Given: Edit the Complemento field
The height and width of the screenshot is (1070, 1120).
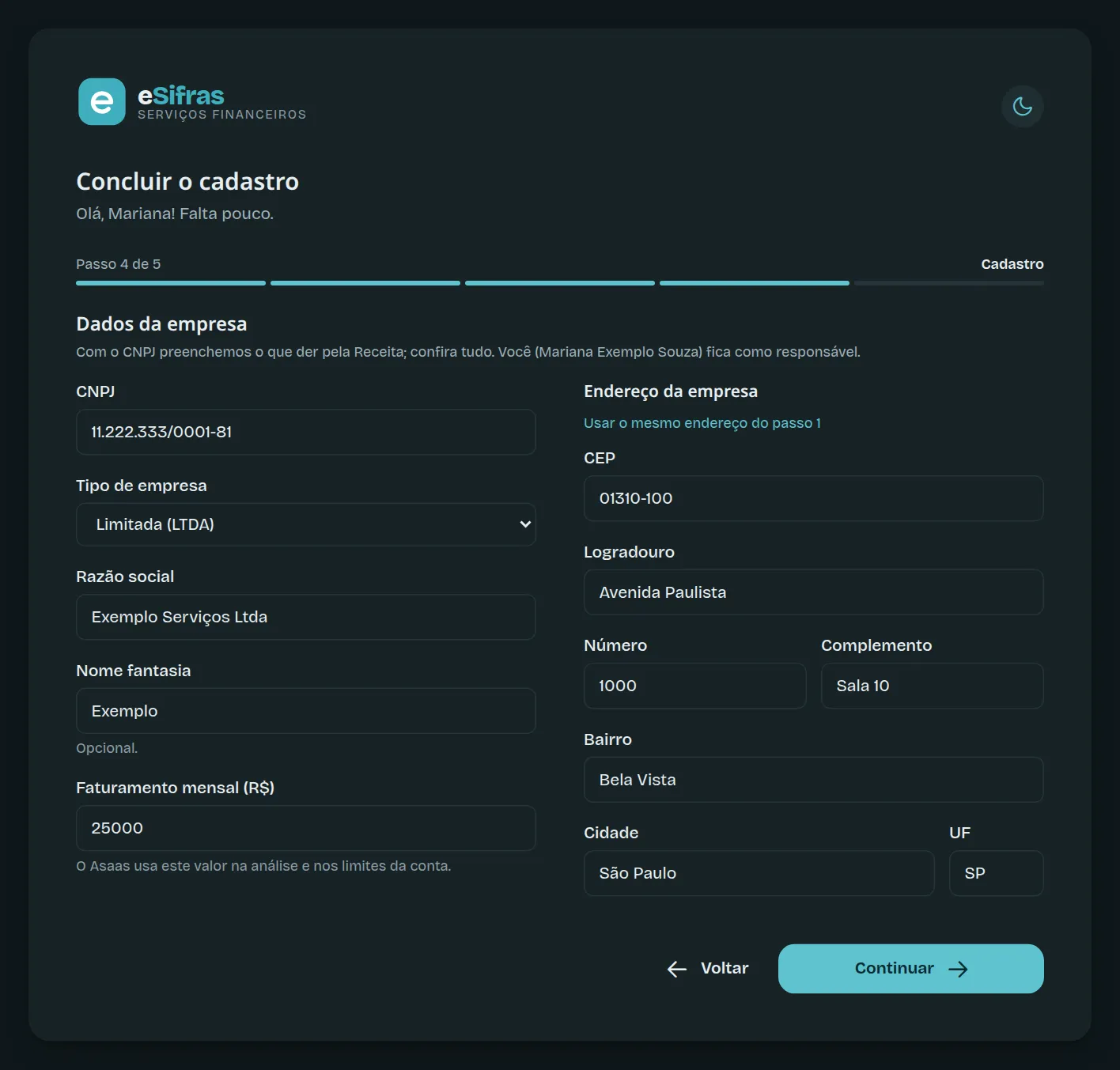Looking at the screenshot, I should [932, 686].
